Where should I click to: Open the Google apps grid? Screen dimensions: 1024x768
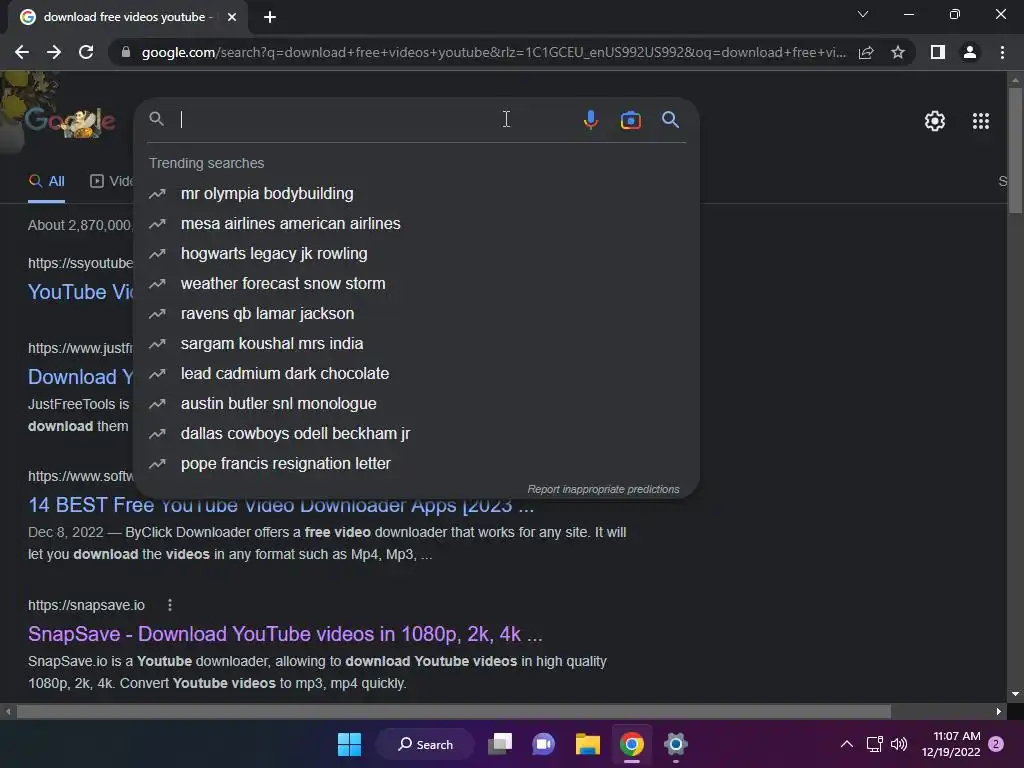point(980,121)
